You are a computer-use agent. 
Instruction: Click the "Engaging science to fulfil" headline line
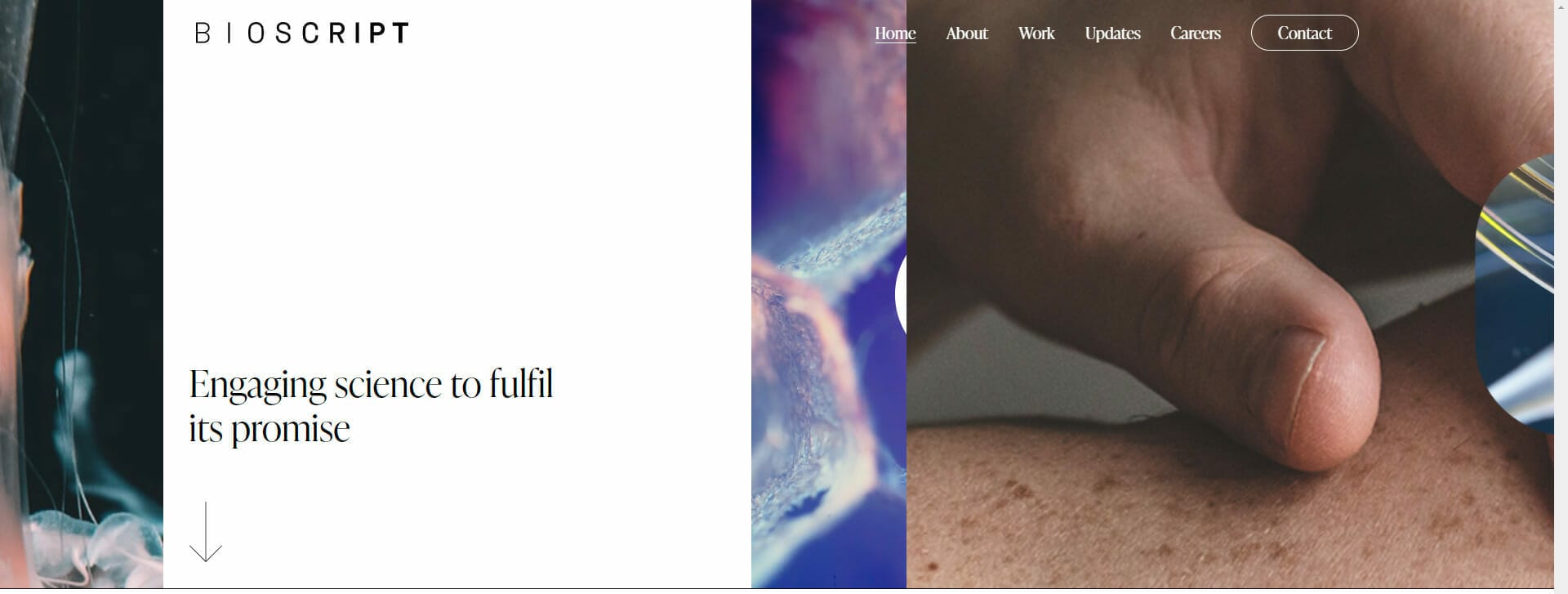point(371,384)
